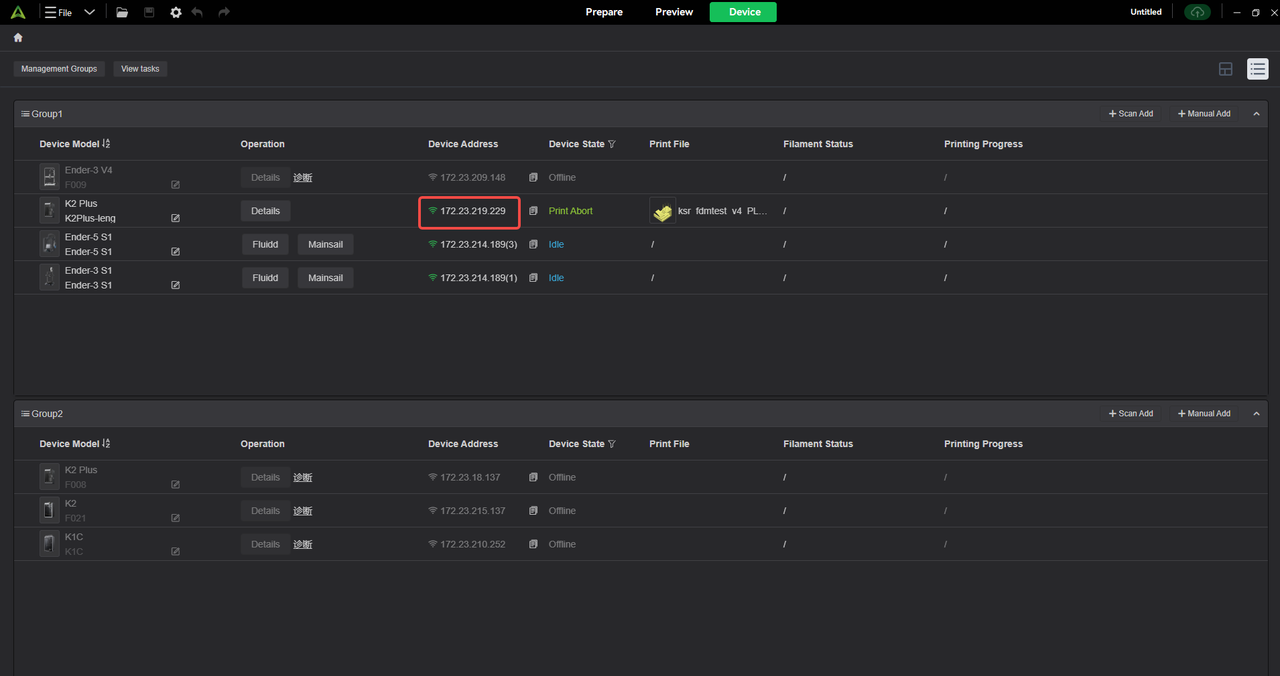Click Idle status on Ender-5 S1 row

(x=556, y=244)
